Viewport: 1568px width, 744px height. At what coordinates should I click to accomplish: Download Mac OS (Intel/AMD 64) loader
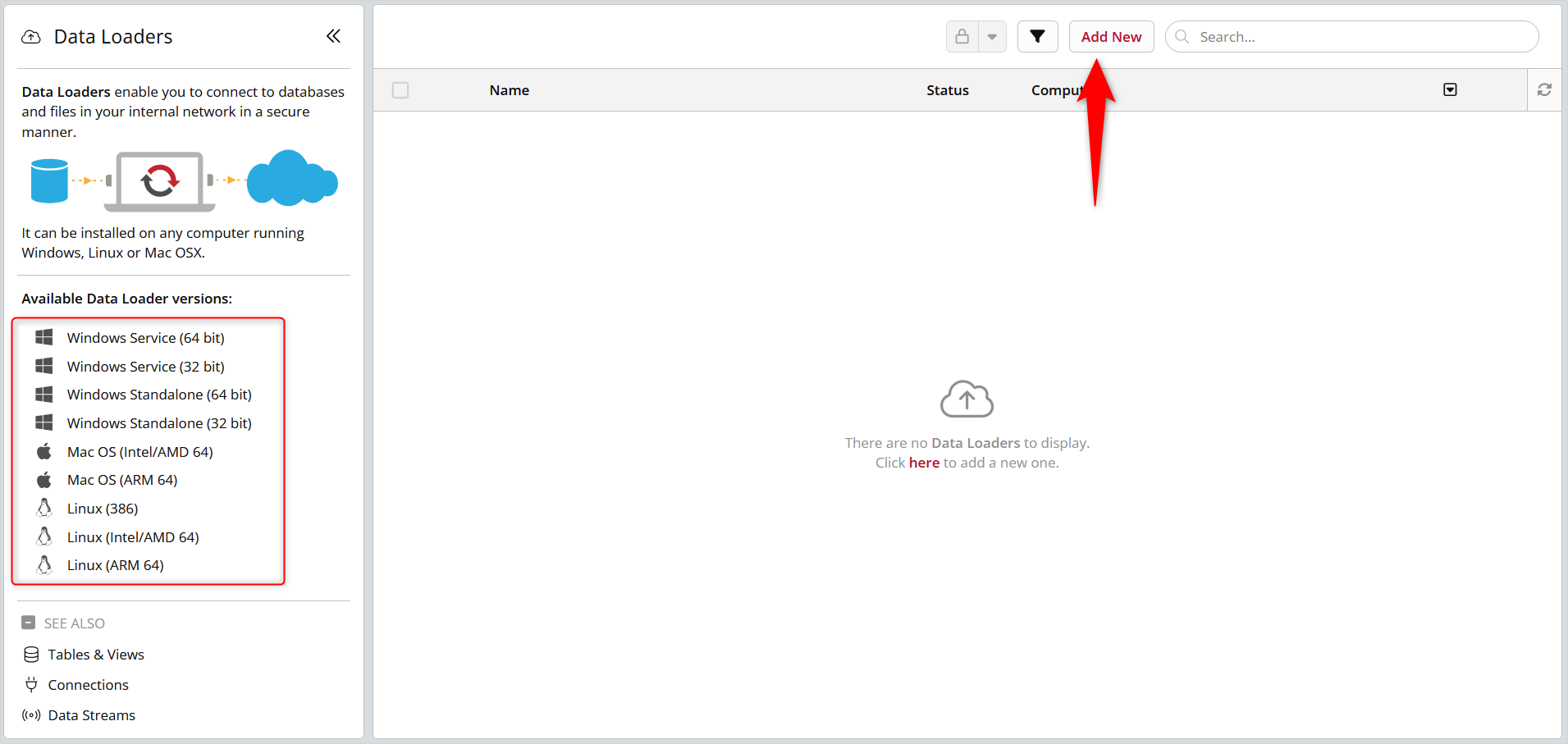coord(140,452)
